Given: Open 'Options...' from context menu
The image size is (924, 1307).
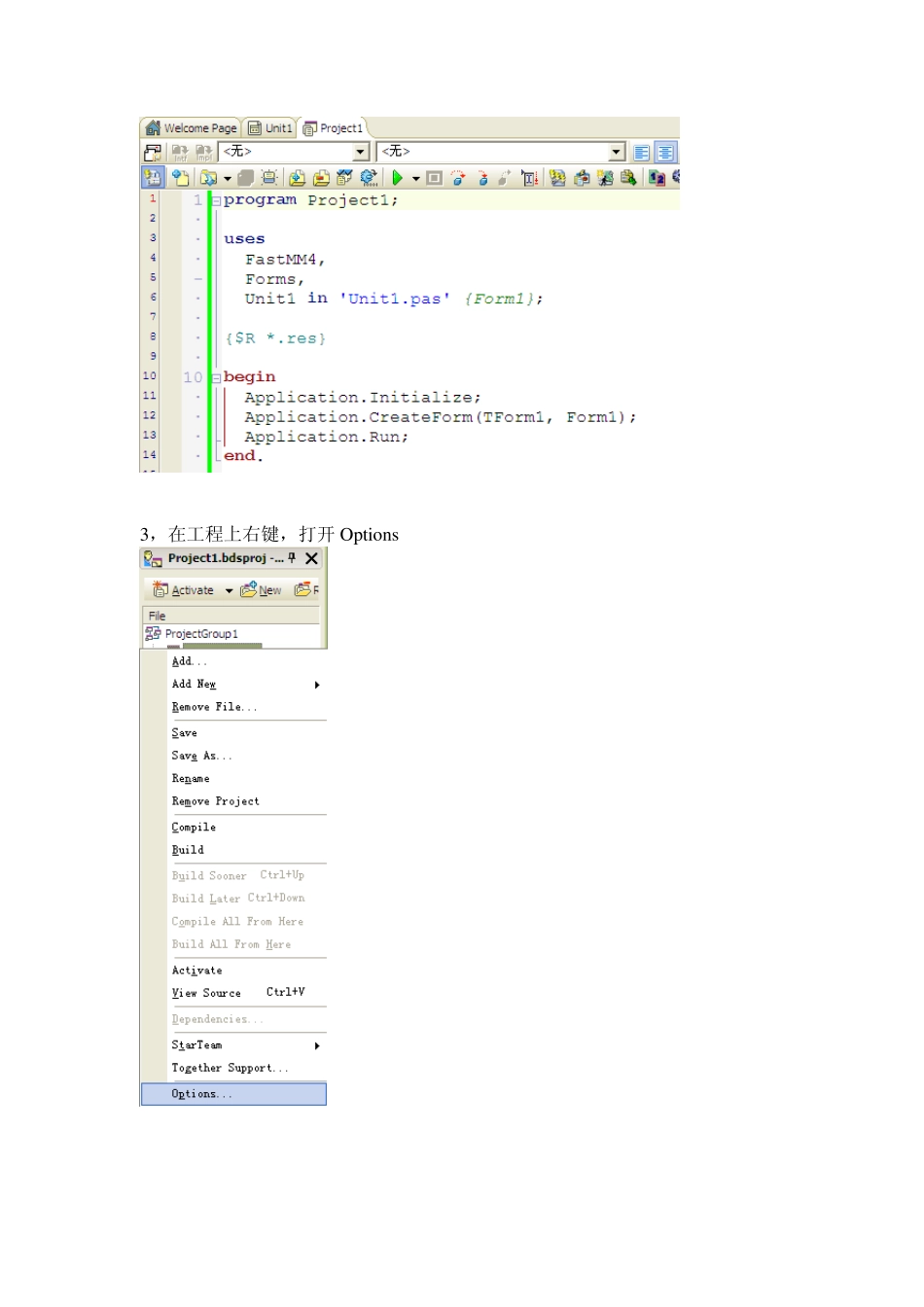Looking at the screenshot, I should point(233,1094).
